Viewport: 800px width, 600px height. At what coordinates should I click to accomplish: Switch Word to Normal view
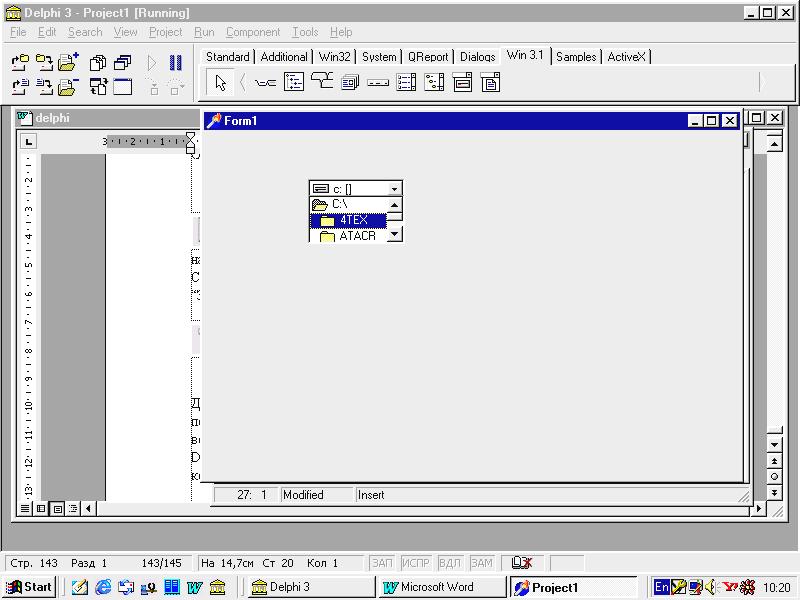[x=24, y=508]
